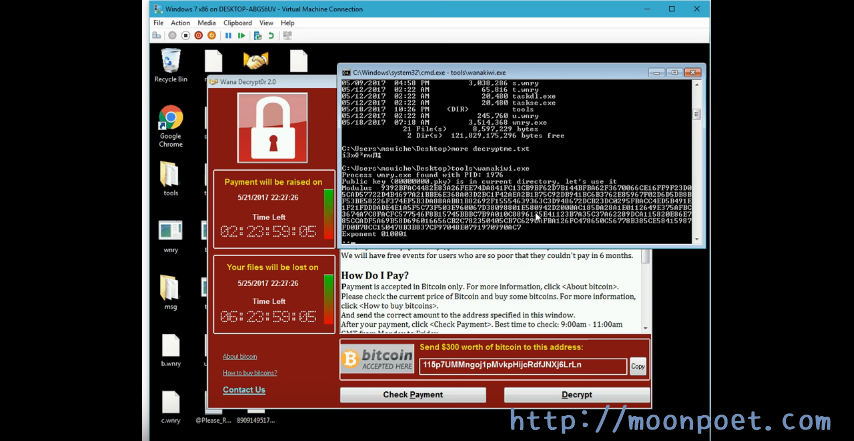The height and width of the screenshot is (441, 854).
Task: Click the files-lost countdown progress bar
Action: 328,299
